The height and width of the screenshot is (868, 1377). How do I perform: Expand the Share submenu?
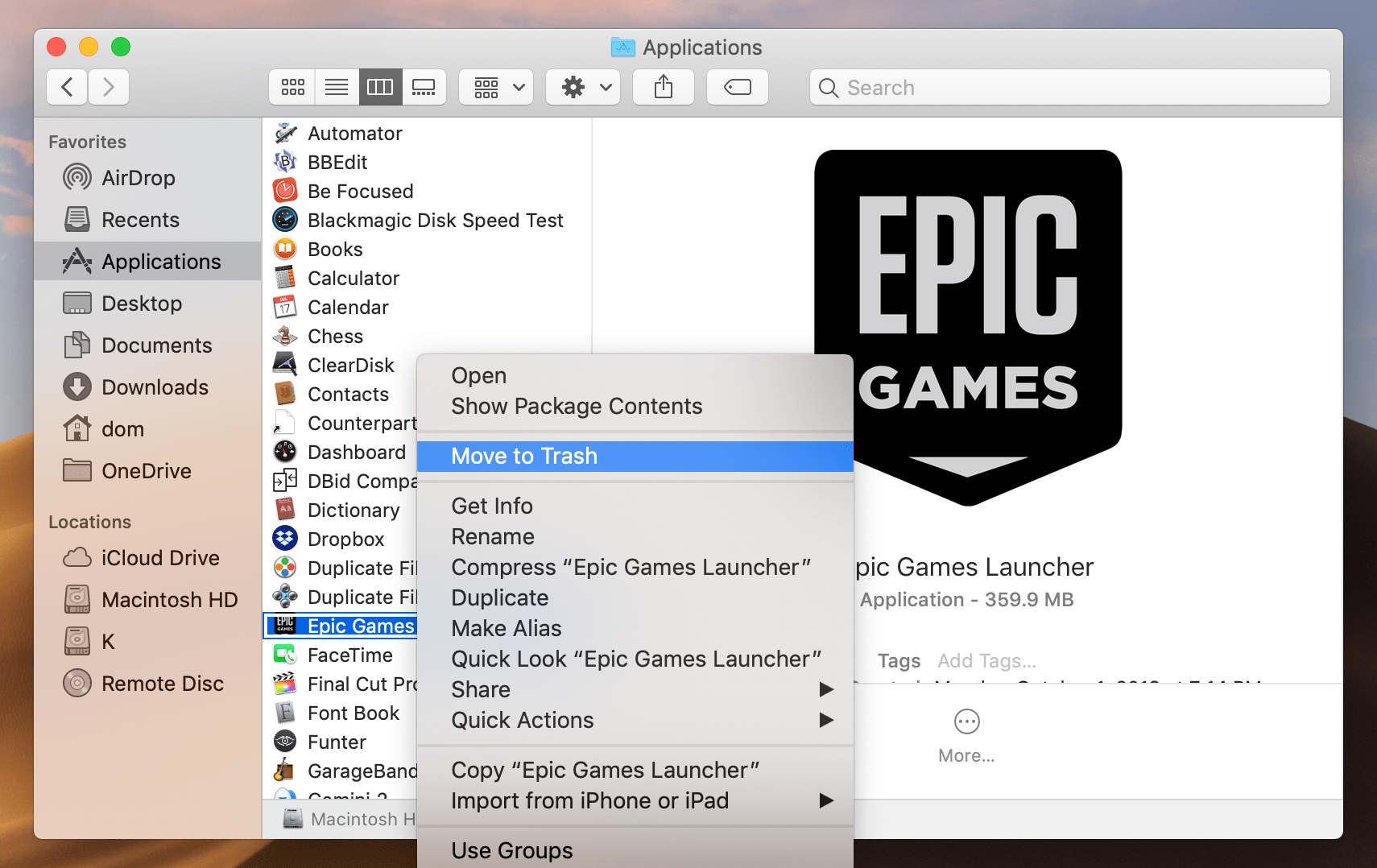point(635,690)
